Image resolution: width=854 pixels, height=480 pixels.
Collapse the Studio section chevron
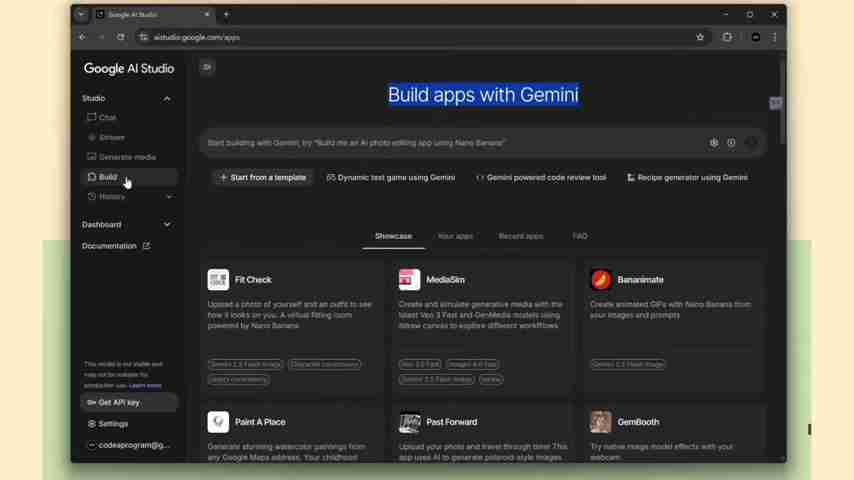[x=167, y=99]
